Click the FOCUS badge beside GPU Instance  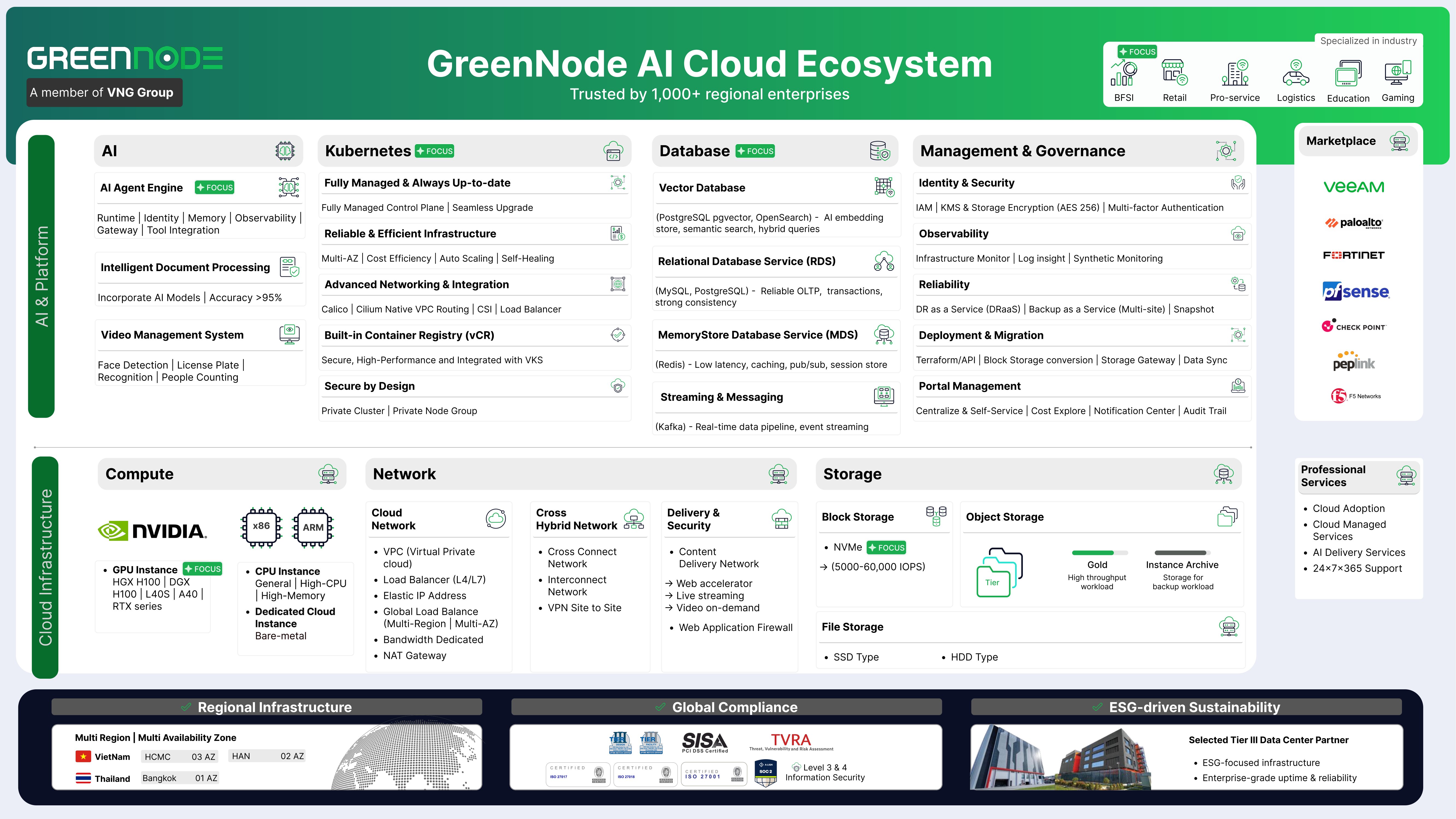202,569
